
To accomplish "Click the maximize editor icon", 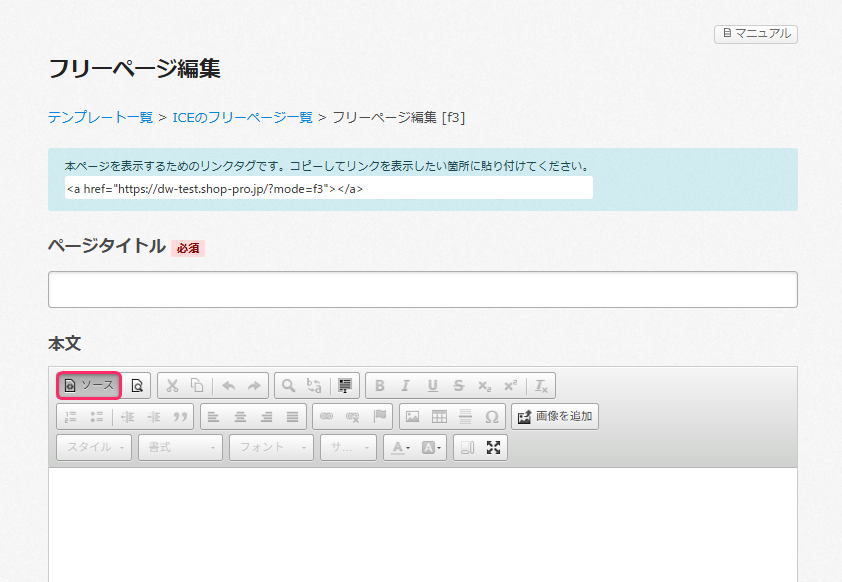I will [x=493, y=448].
